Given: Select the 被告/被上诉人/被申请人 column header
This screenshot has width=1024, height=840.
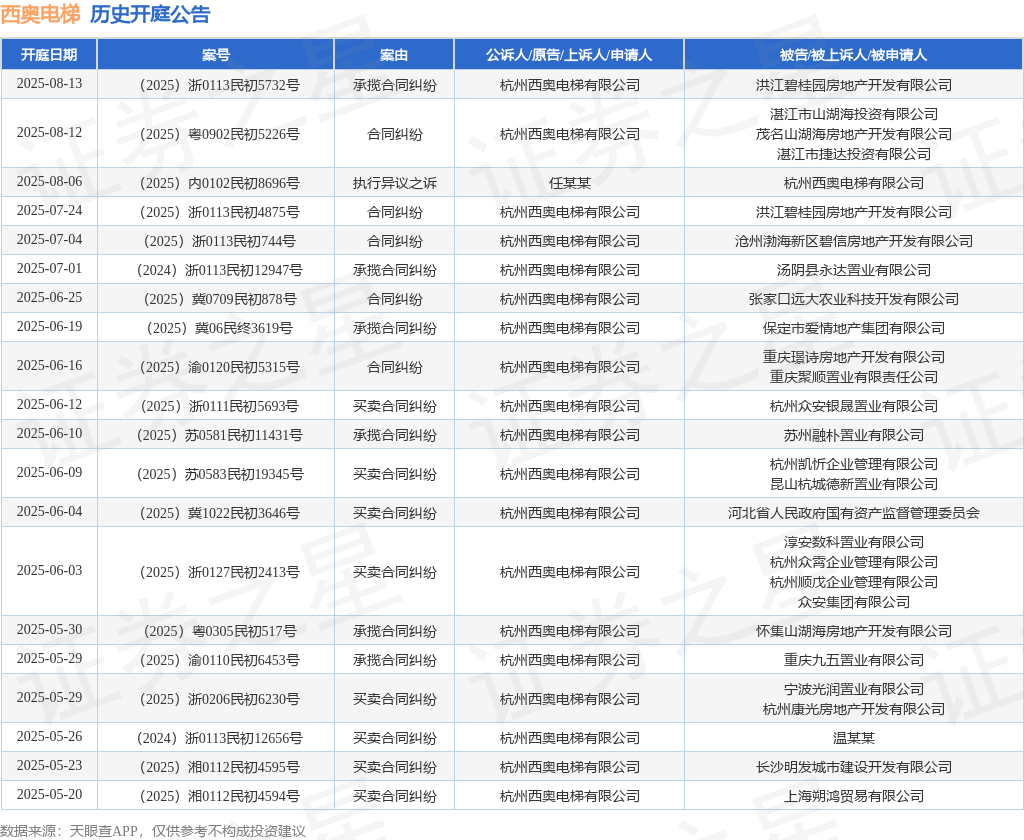Looking at the screenshot, I should pos(853,54).
